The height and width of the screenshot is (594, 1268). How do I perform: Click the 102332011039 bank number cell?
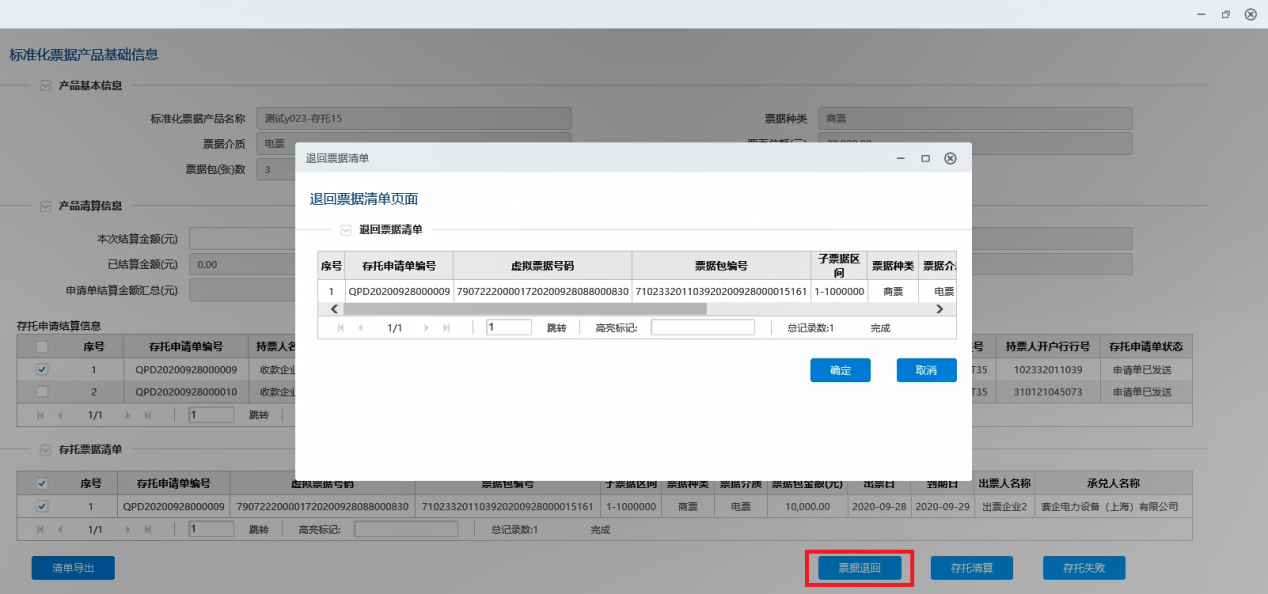tap(1048, 369)
